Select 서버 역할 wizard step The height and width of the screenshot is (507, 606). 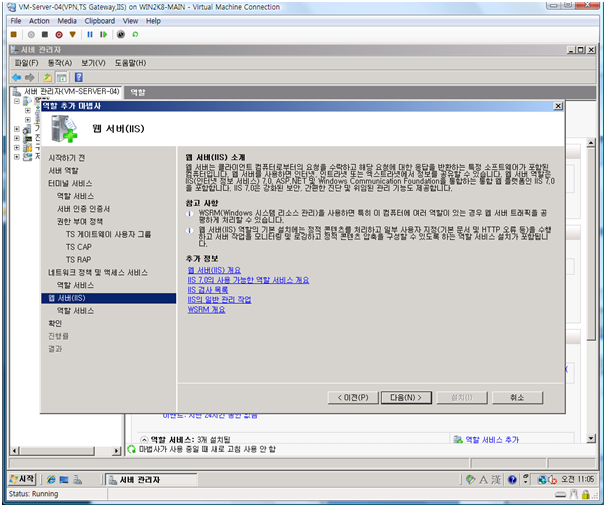63,170
